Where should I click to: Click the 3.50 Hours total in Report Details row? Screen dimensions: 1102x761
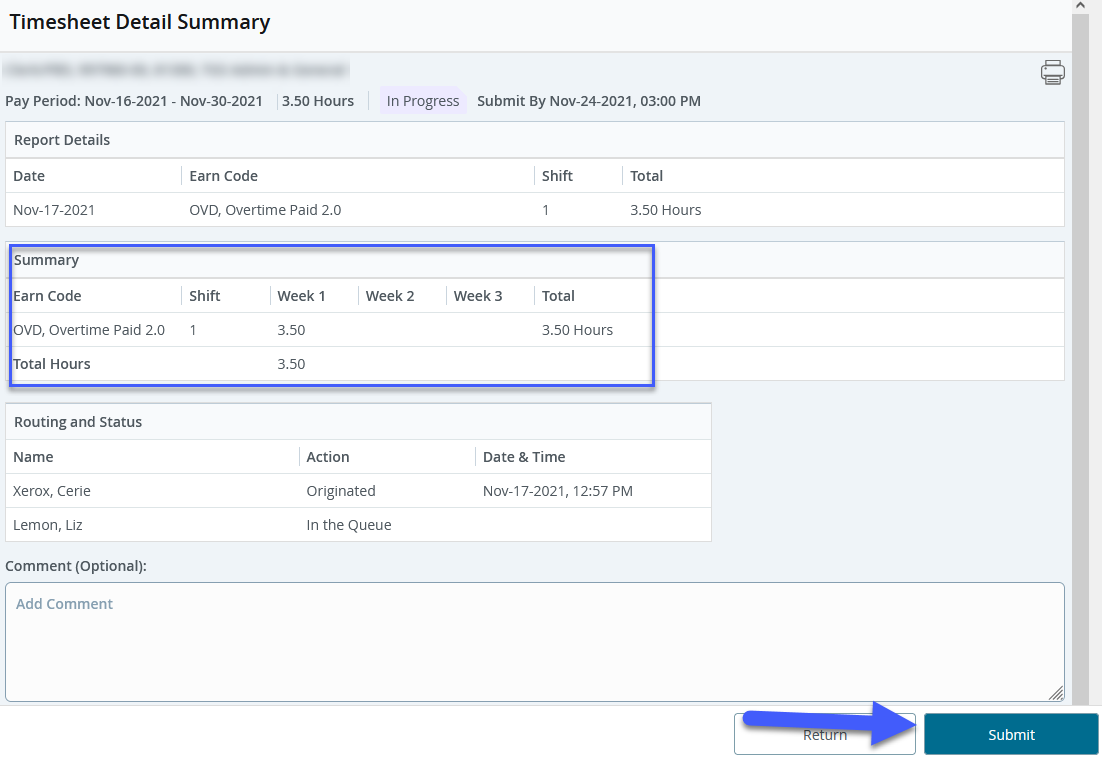665,210
